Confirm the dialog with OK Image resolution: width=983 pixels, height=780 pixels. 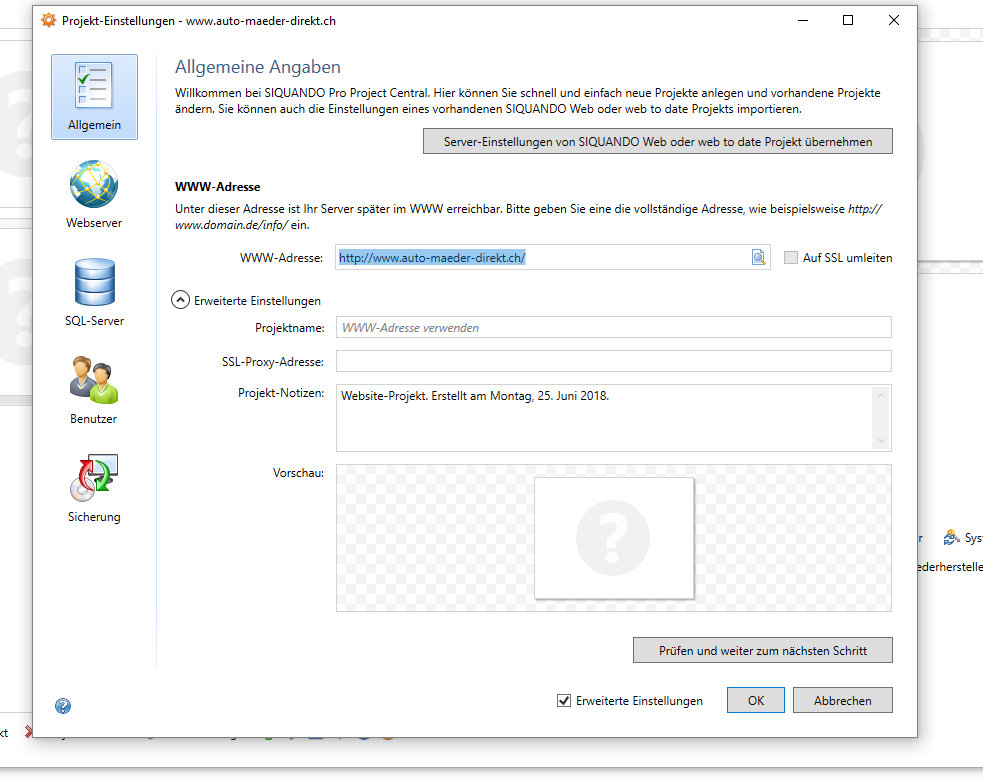click(755, 701)
